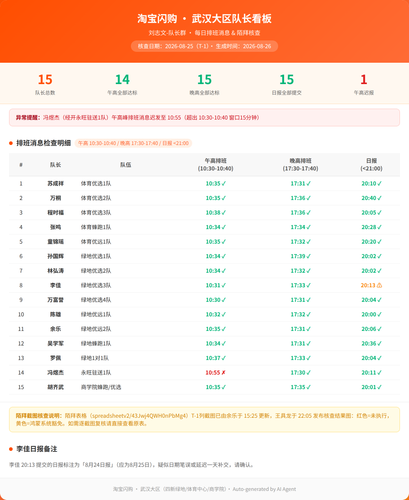Click the 李佳日报备注 section heading

click(37, 449)
